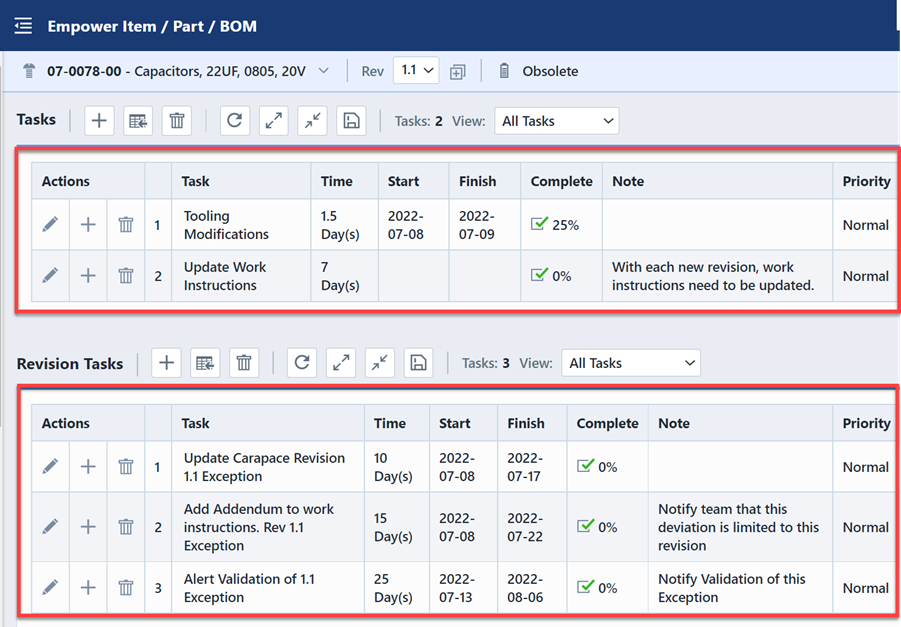This screenshot has height=627, width=901.
Task: Check complete box for Update Carapace Revision
Action: coord(586,467)
